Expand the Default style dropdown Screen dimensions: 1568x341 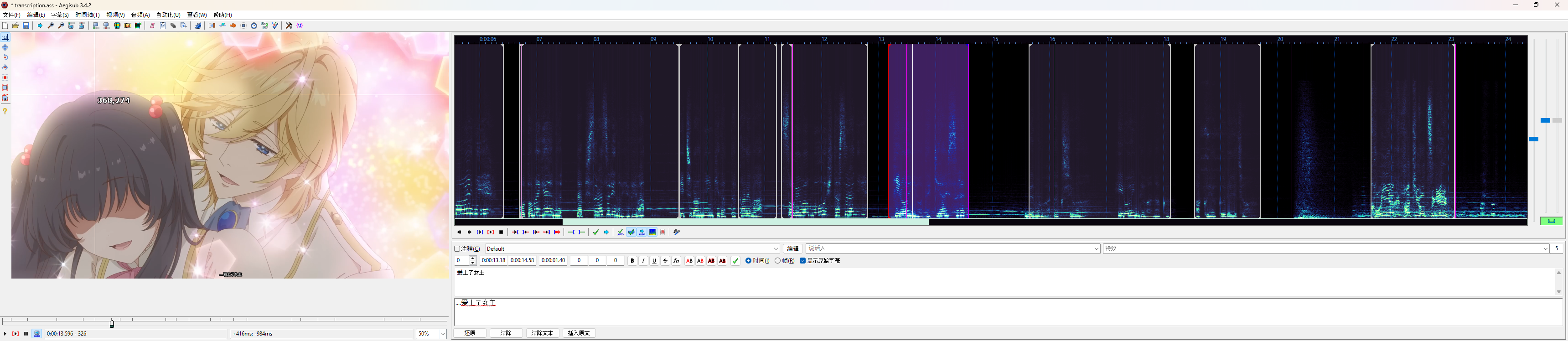pyautogui.click(x=776, y=248)
